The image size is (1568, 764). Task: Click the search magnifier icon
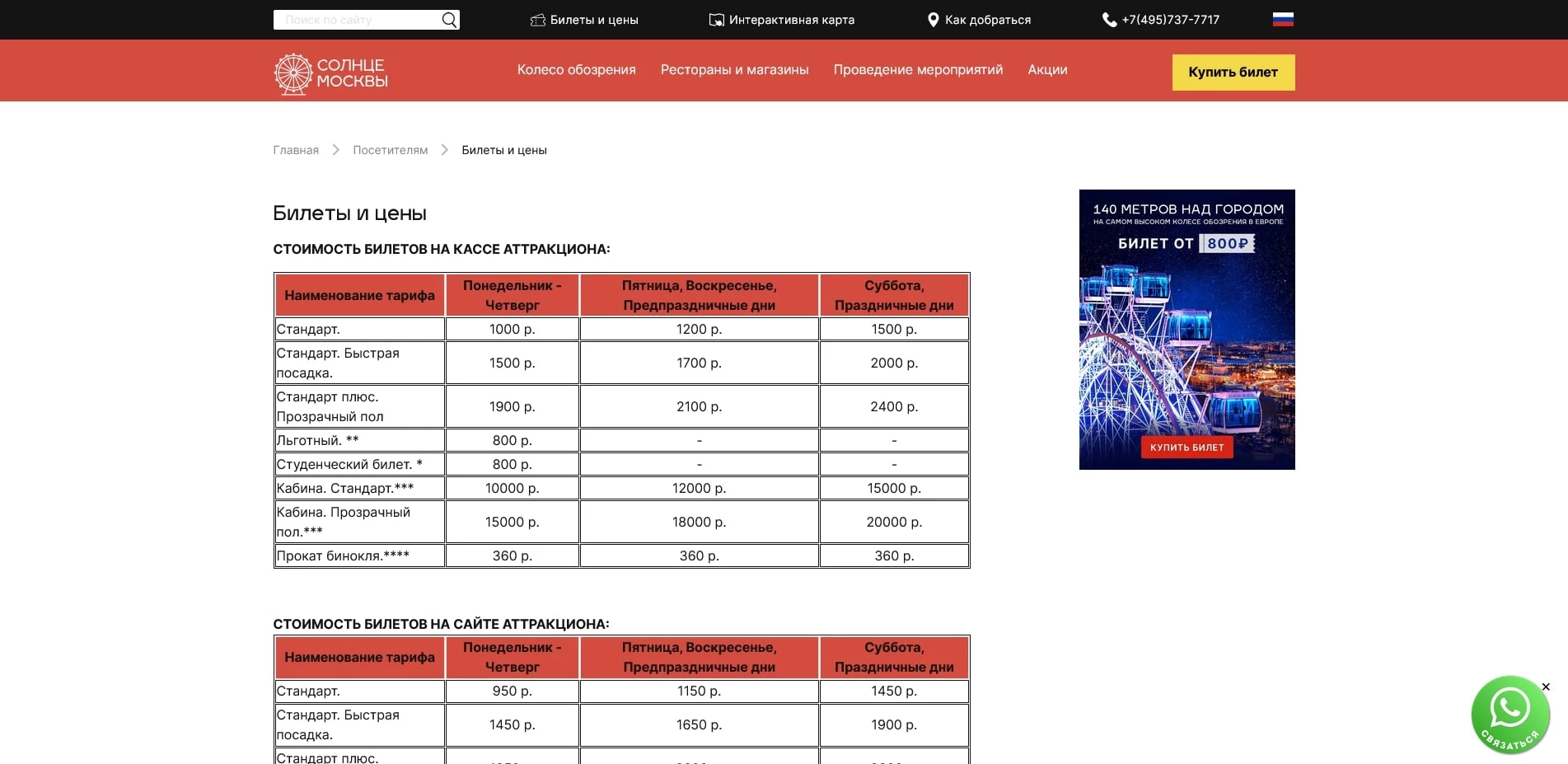tap(449, 20)
